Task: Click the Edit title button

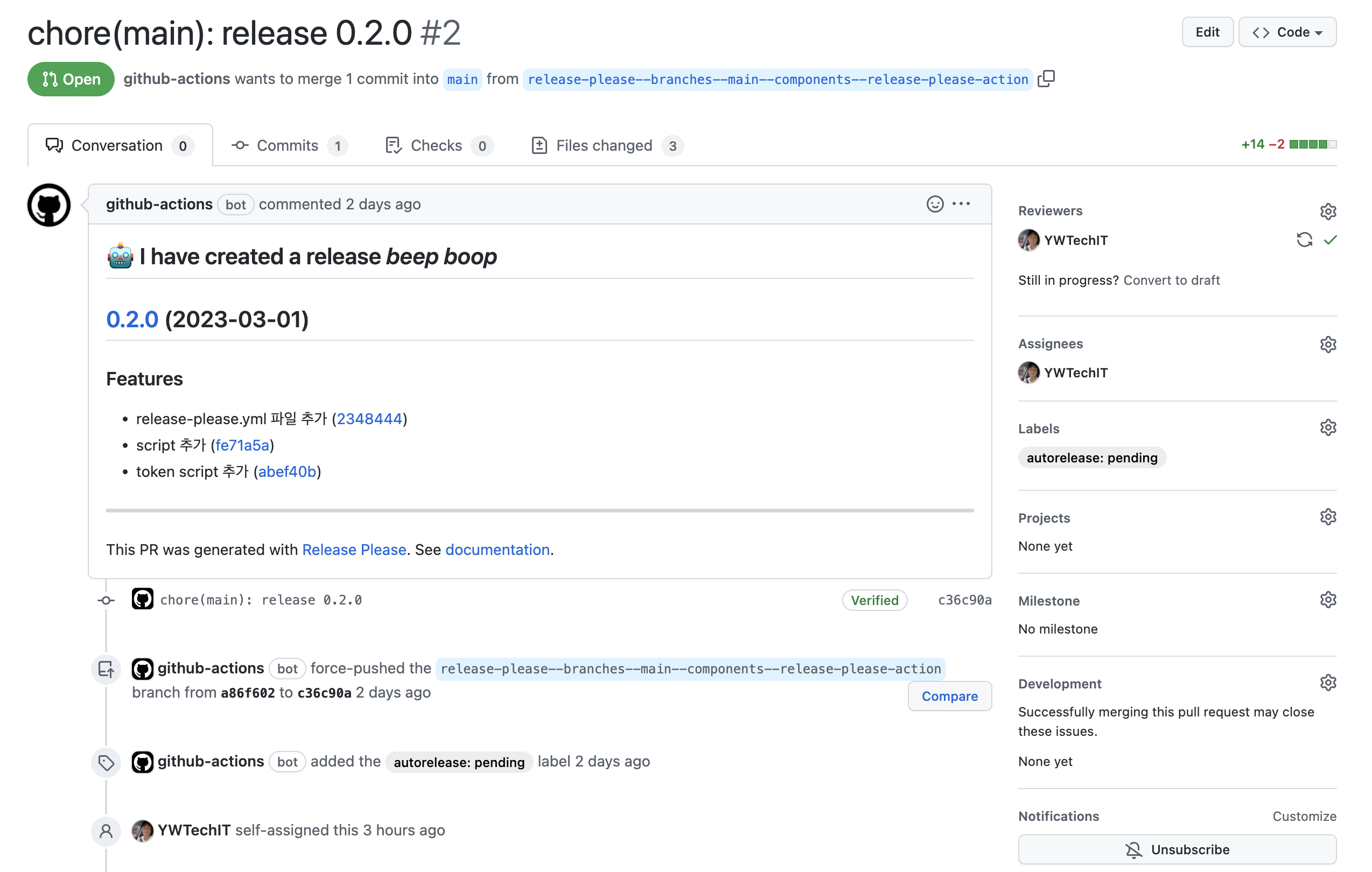Action: point(1207,32)
